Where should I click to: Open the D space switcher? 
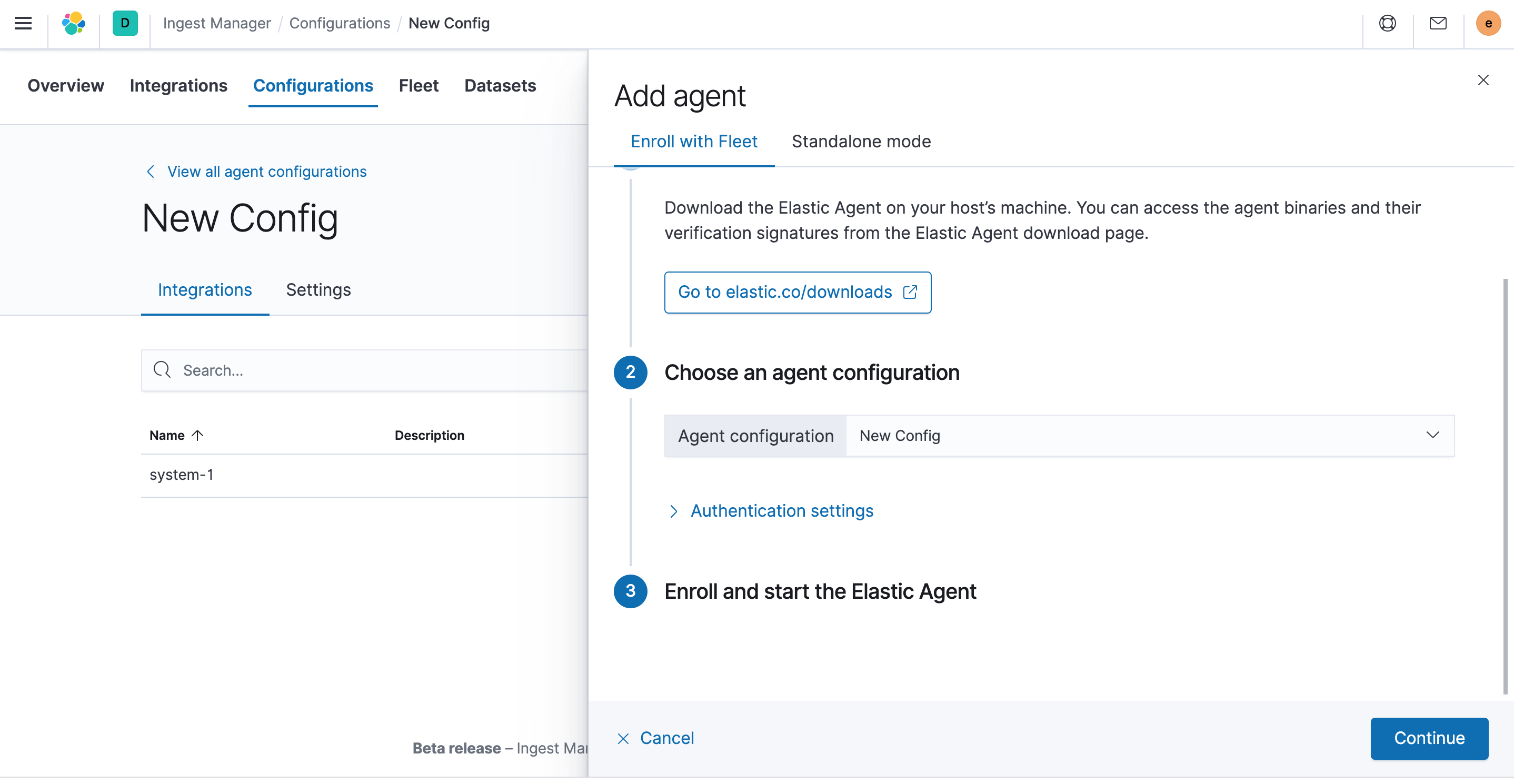(125, 24)
